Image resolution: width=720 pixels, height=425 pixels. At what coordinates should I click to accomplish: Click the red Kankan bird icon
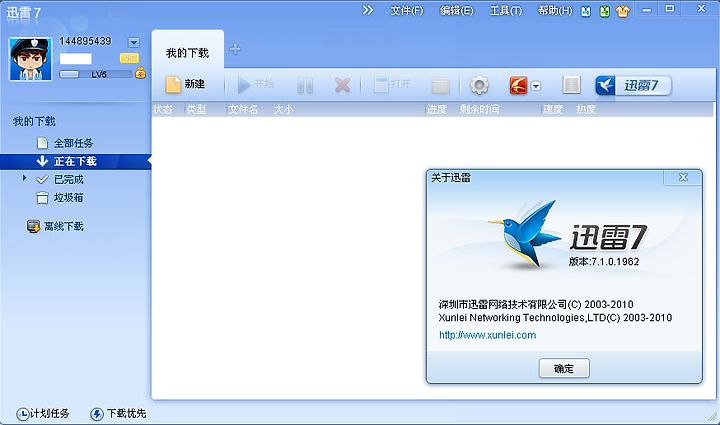[518, 85]
